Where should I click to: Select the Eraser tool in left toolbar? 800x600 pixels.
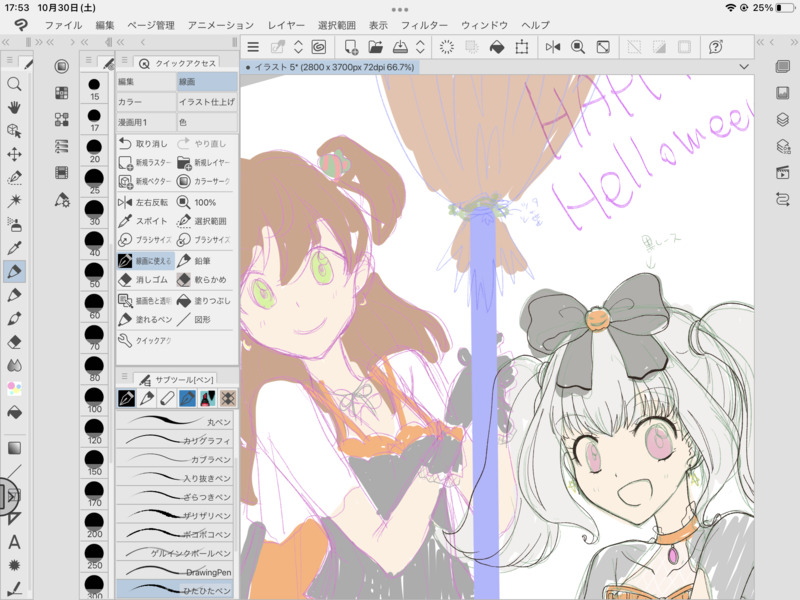pos(14,342)
